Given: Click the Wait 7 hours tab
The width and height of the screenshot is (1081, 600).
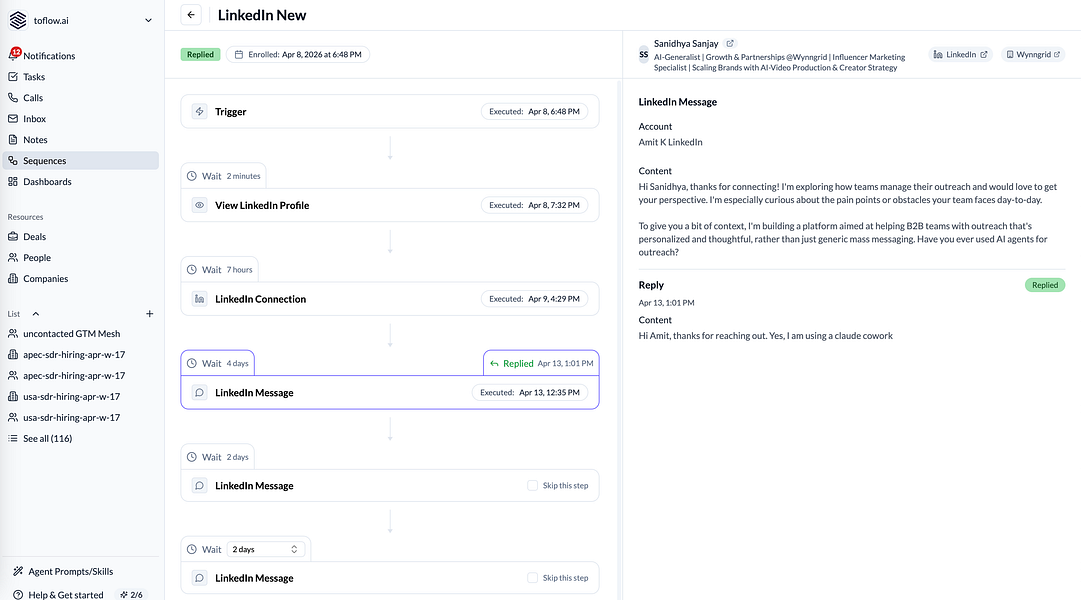Looking at the screenshot, I should coord(219,270).
